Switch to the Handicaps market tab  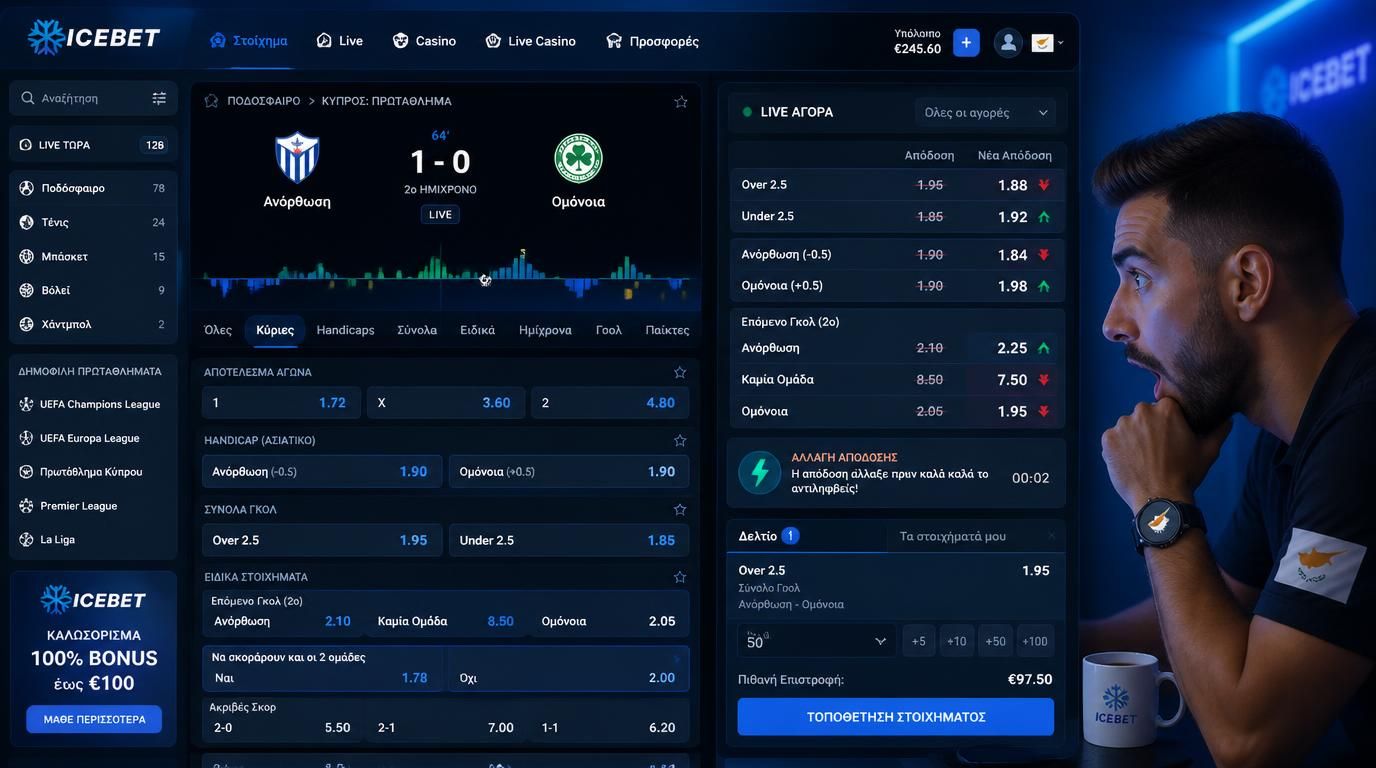345,330
